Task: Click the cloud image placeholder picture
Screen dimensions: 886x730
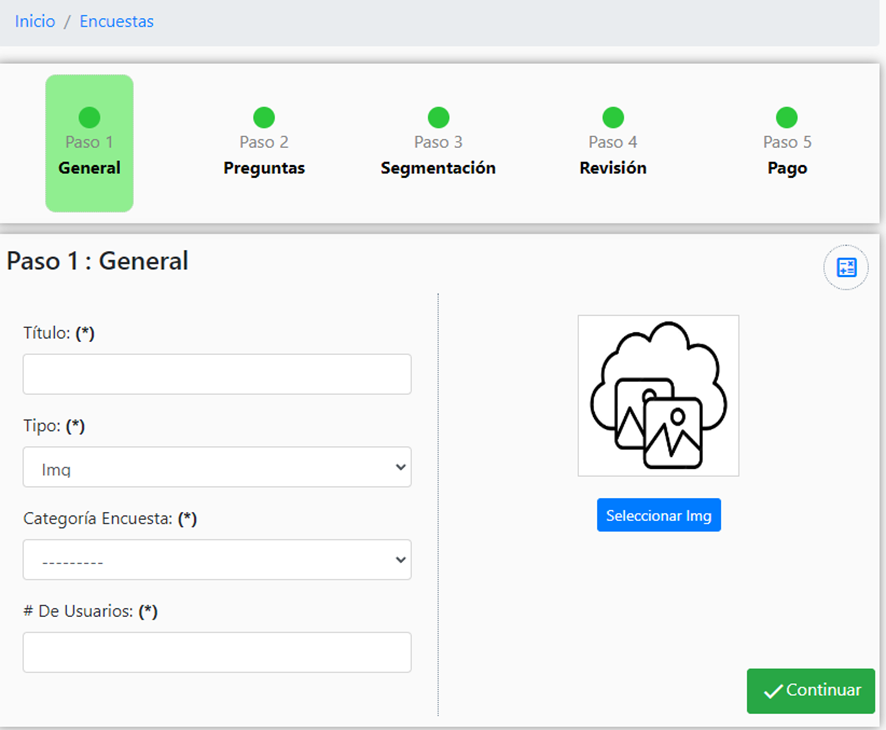Action: (658, 396)
